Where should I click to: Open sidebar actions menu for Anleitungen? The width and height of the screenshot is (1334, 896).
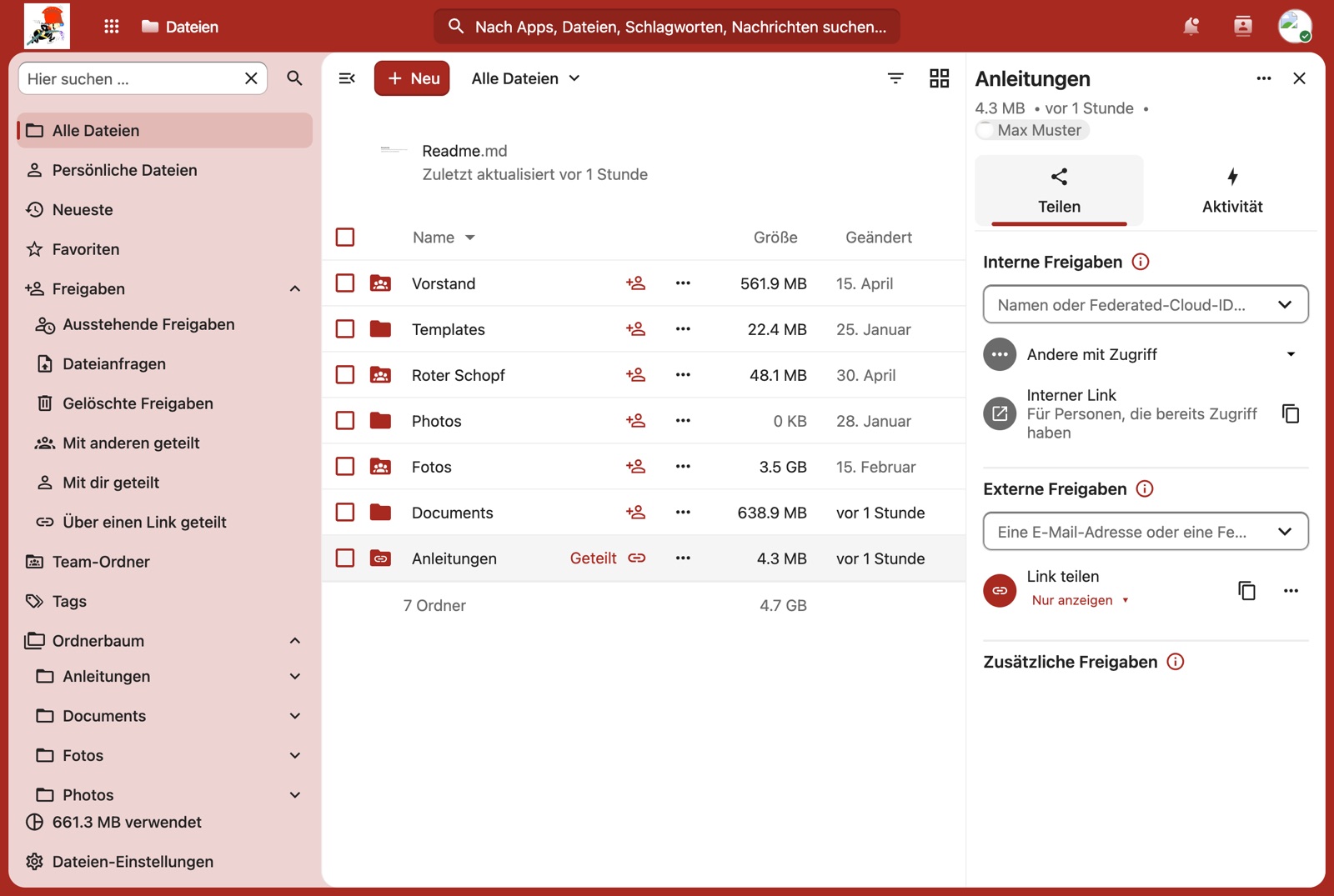pos(1264,78)
